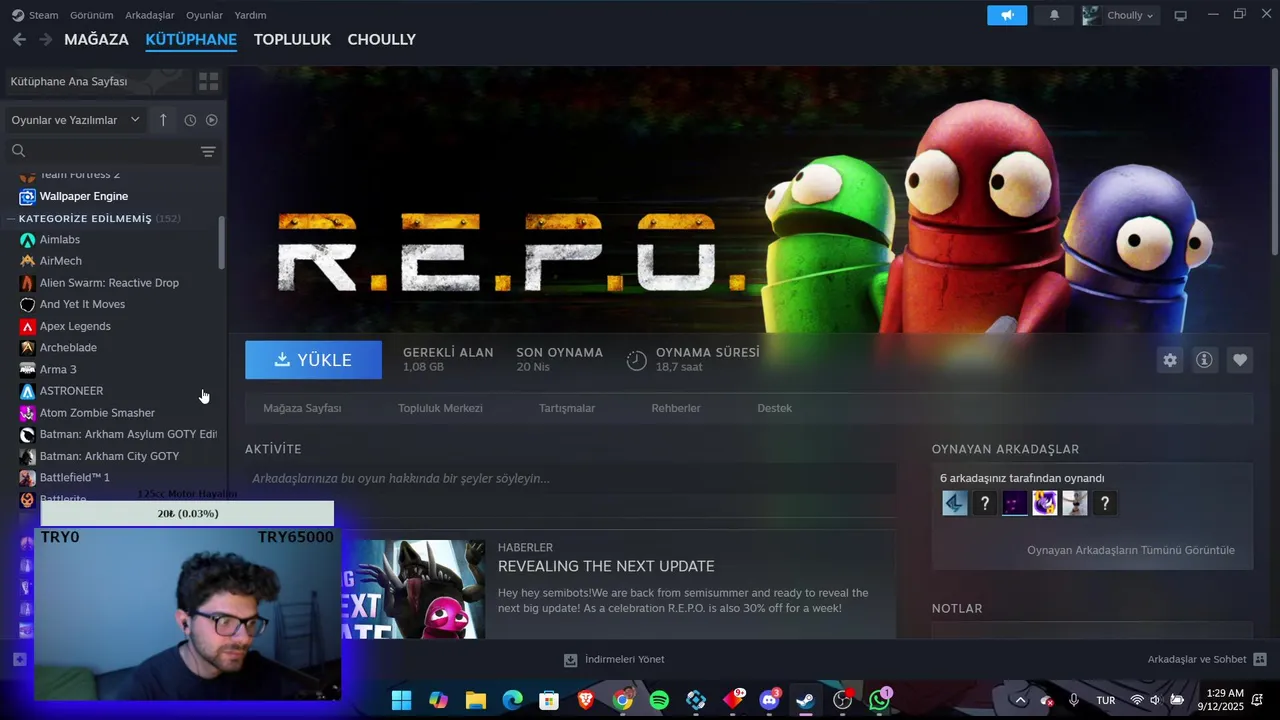The width and height of the screenshot is (1280, 720).
Task: Click first friend avatar in Oynayan Arkadaşlar
Action: pos(955,503)
